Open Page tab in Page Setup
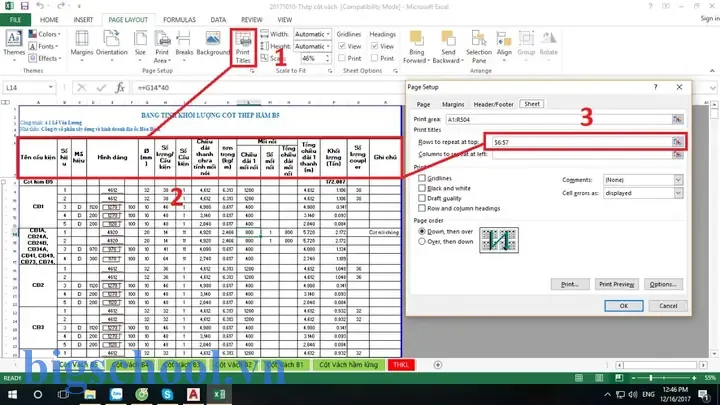This screenshot has height=405, width=720. pyautogui.click(x=423, y=104)
